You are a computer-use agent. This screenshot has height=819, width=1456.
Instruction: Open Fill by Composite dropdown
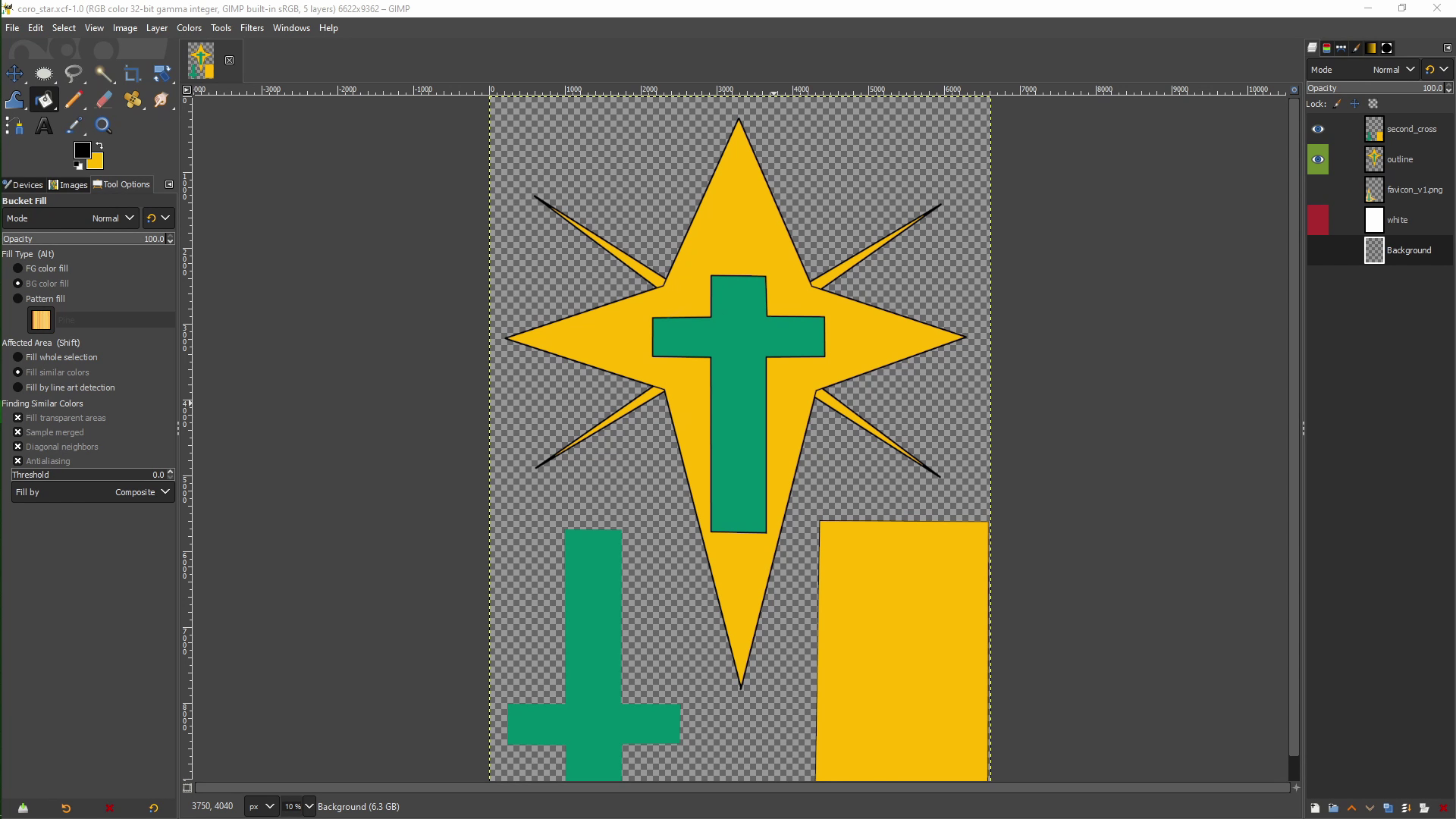93,492
